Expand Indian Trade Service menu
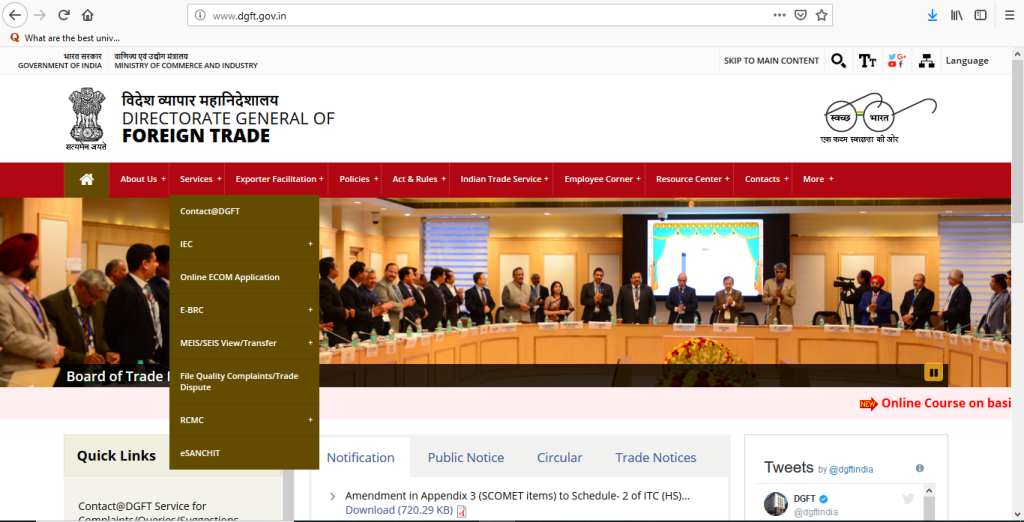The height and width of the screenshot is (522, 1024). point(504,179)
